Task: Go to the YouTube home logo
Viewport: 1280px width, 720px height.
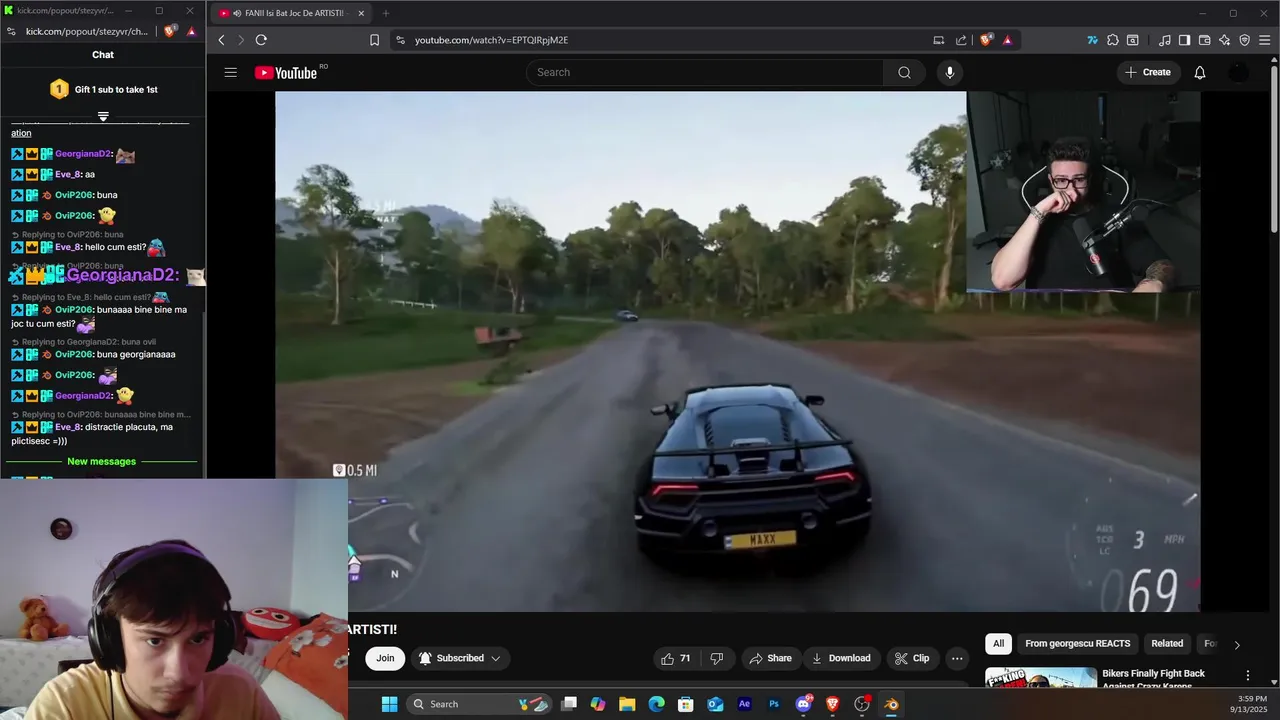Action: (x=286, y=72)
